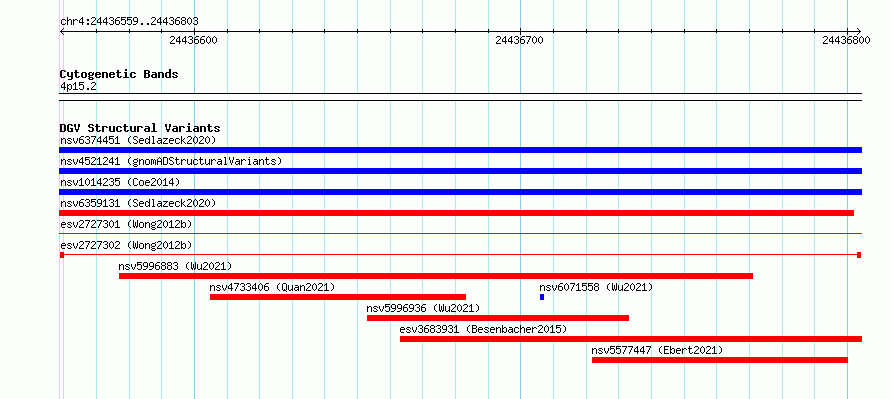Viewport: 890px width, 399px height.
Task: Click the nsv6374451 (Sedlazeck2020) variant label
Action: point(138,140)
